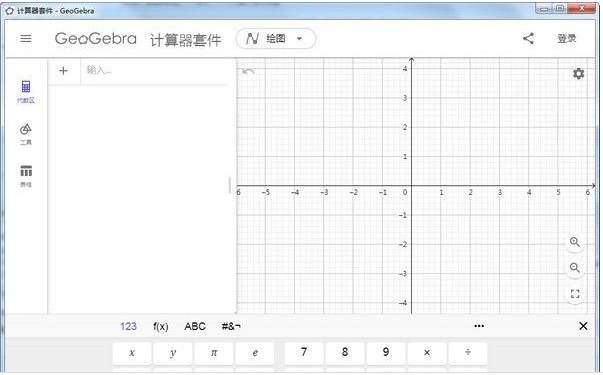The height and width of the screenshot is (375, 603).
Task: Switch to the Tools panel icon
Action: coord(26,129)
